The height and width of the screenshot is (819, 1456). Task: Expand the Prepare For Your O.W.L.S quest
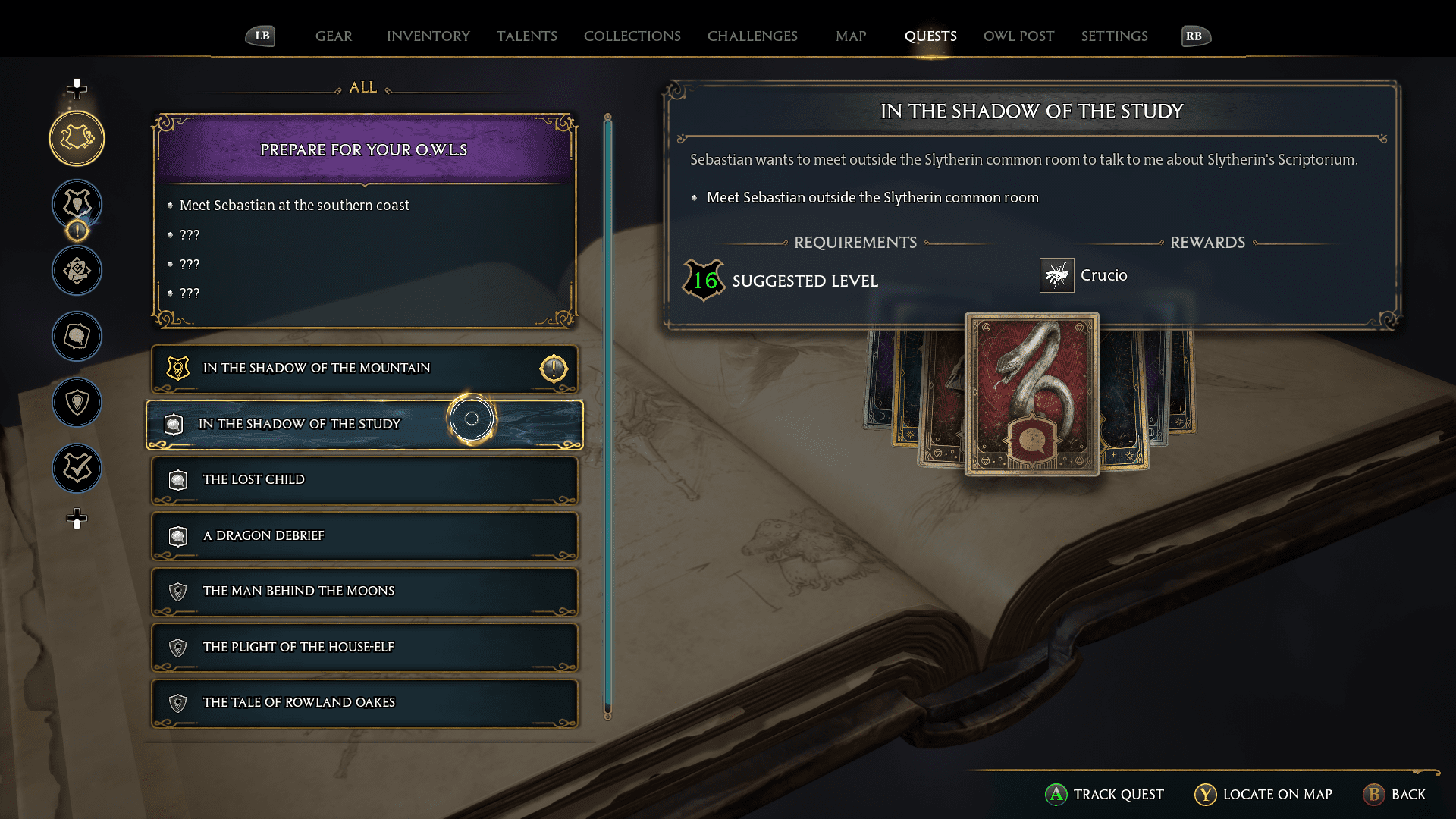pos(363,149)
